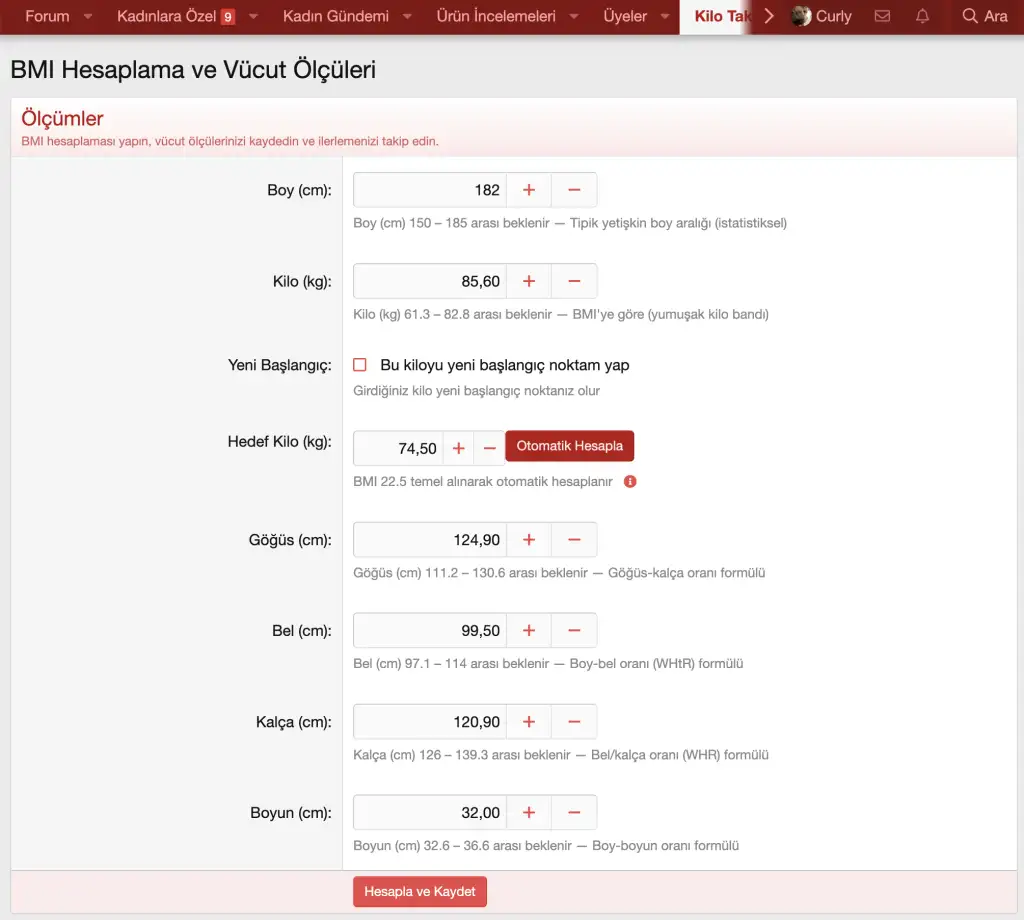Expand the Ürün İncelemeleri dropdown arrow
This screenshot has width=1024, height=920.
tap(574, 17)
